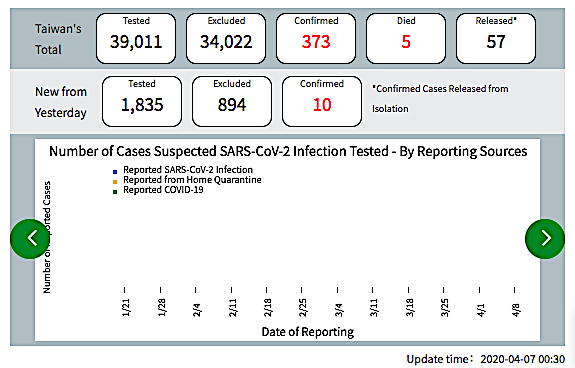Screen dimensions: 575x368
Task: Open new Confirmed card showing 10
Action: [x=322, y=102]
